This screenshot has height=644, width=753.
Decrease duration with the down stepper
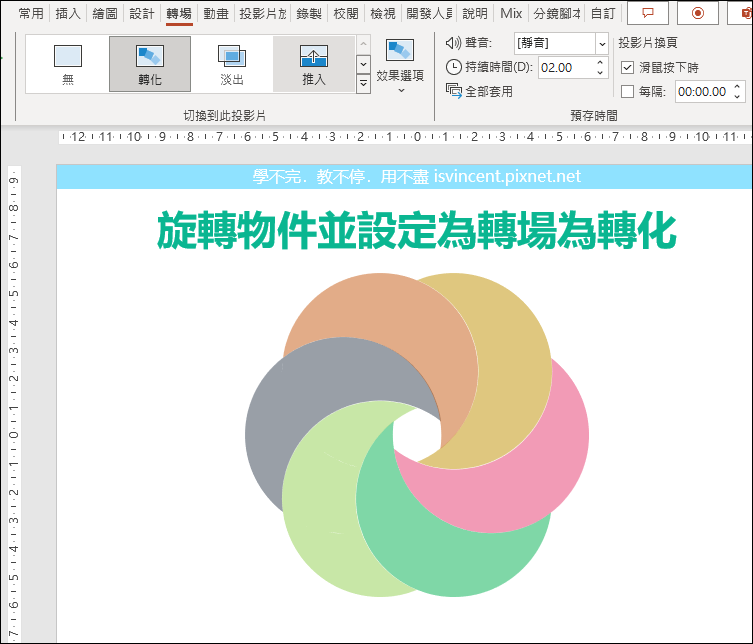pyautogui.click(x=600, y=73)
